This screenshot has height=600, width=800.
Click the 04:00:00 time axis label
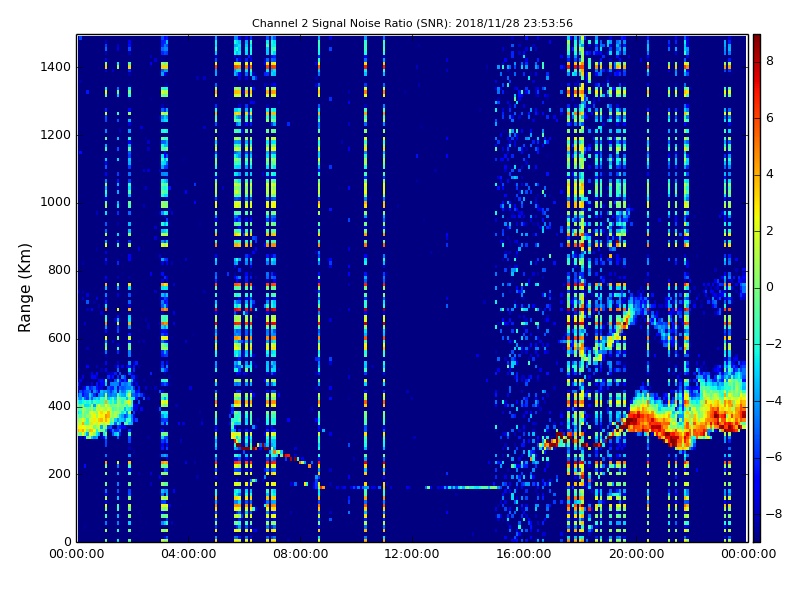pos(189,554)
